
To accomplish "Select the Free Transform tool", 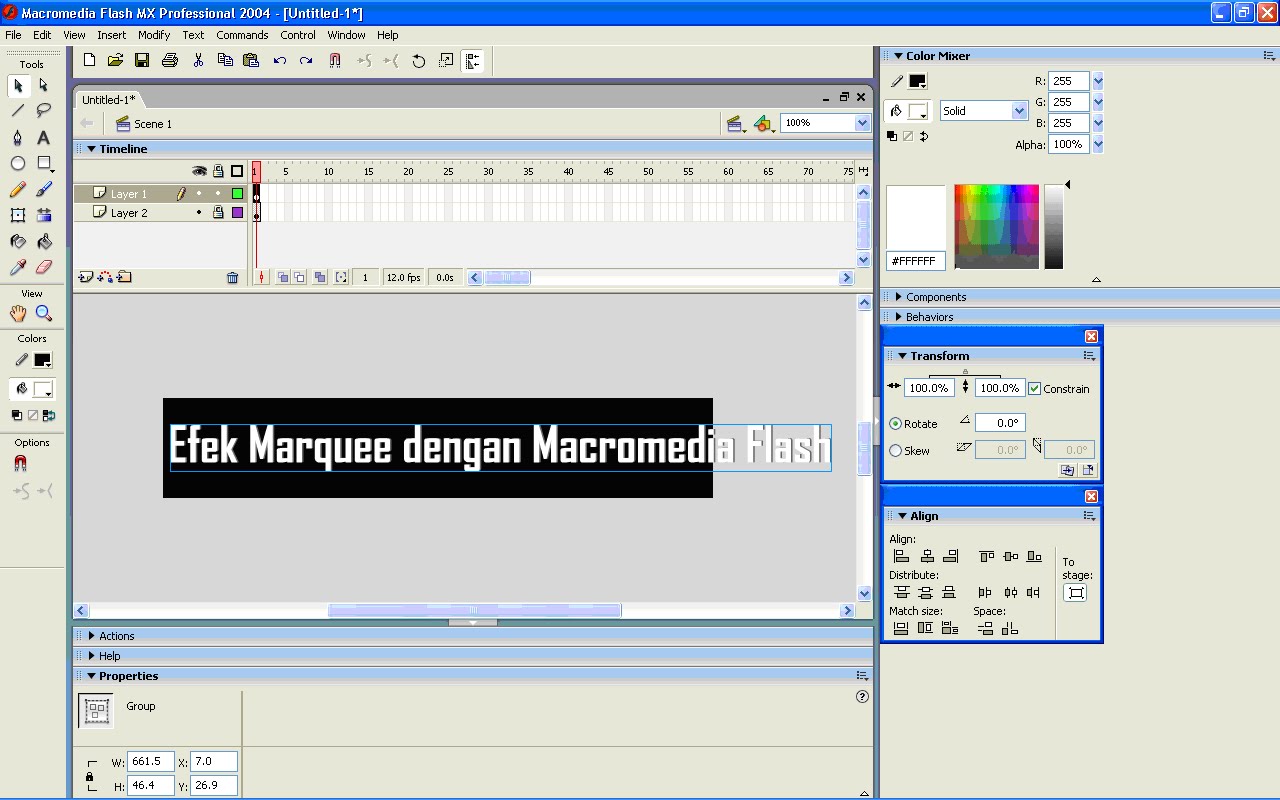I will 18,215.
